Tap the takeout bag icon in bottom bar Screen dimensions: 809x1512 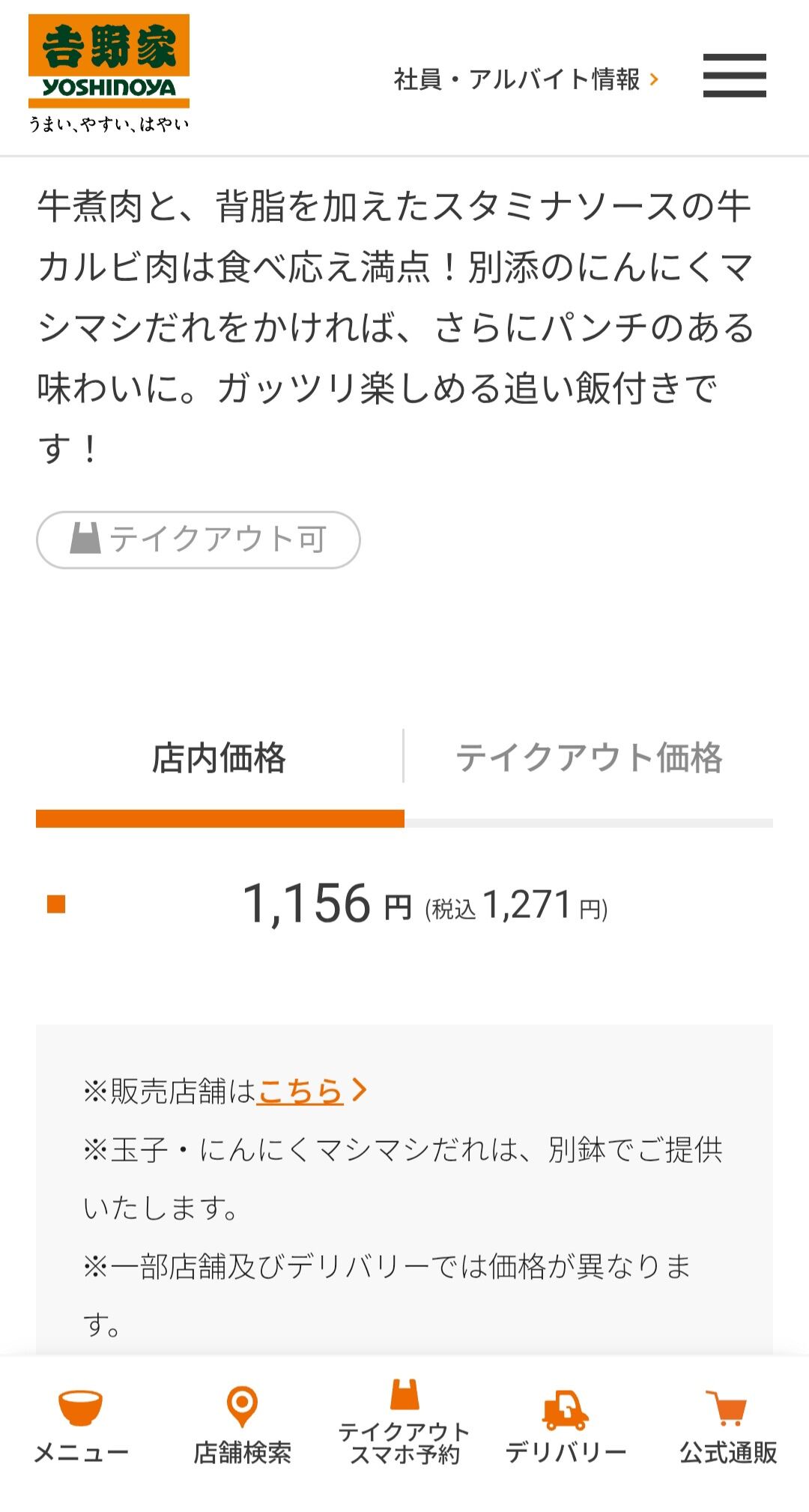point(404,1395)
